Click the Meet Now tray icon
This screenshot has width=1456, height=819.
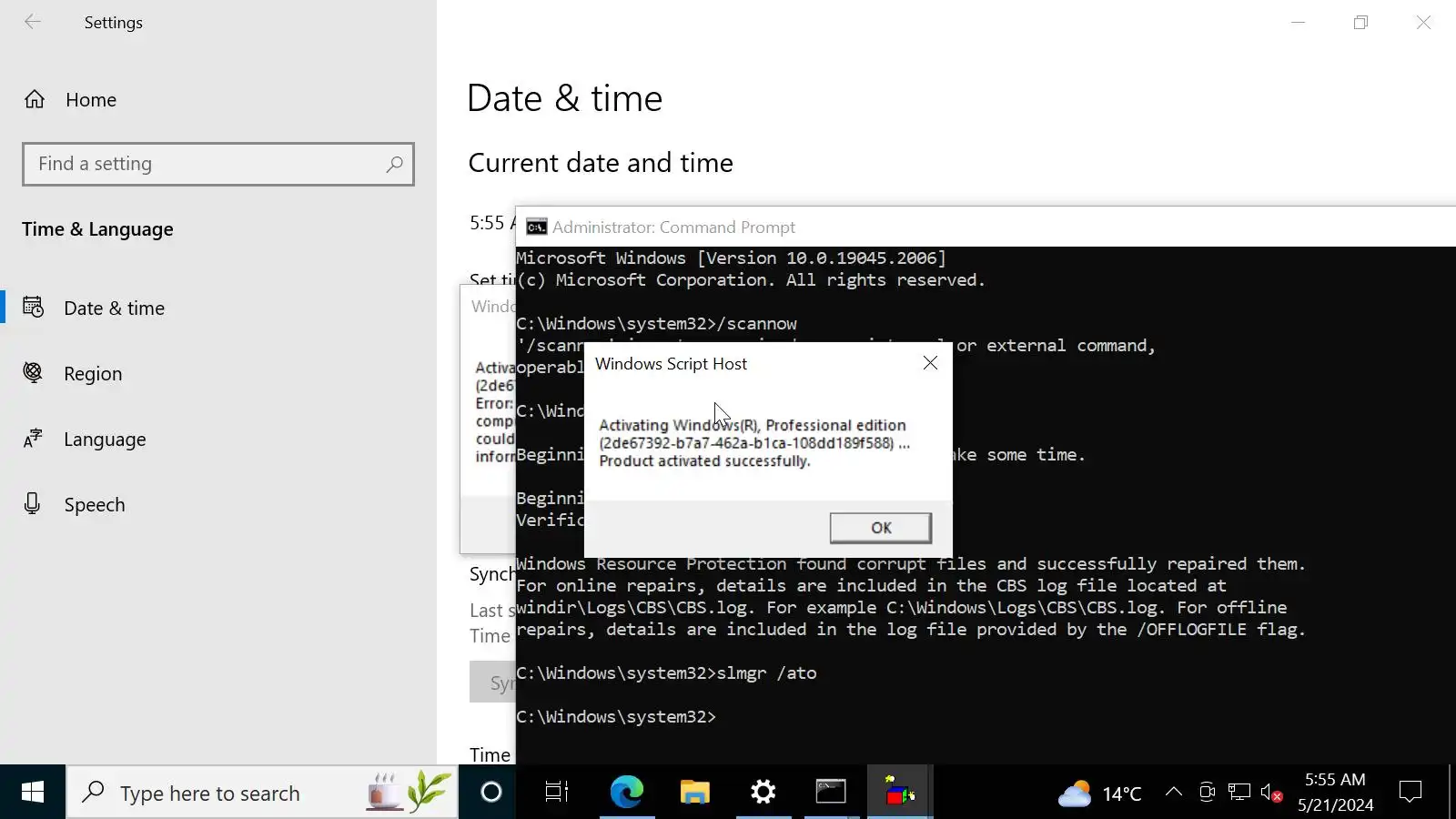tap(1207, 793)
